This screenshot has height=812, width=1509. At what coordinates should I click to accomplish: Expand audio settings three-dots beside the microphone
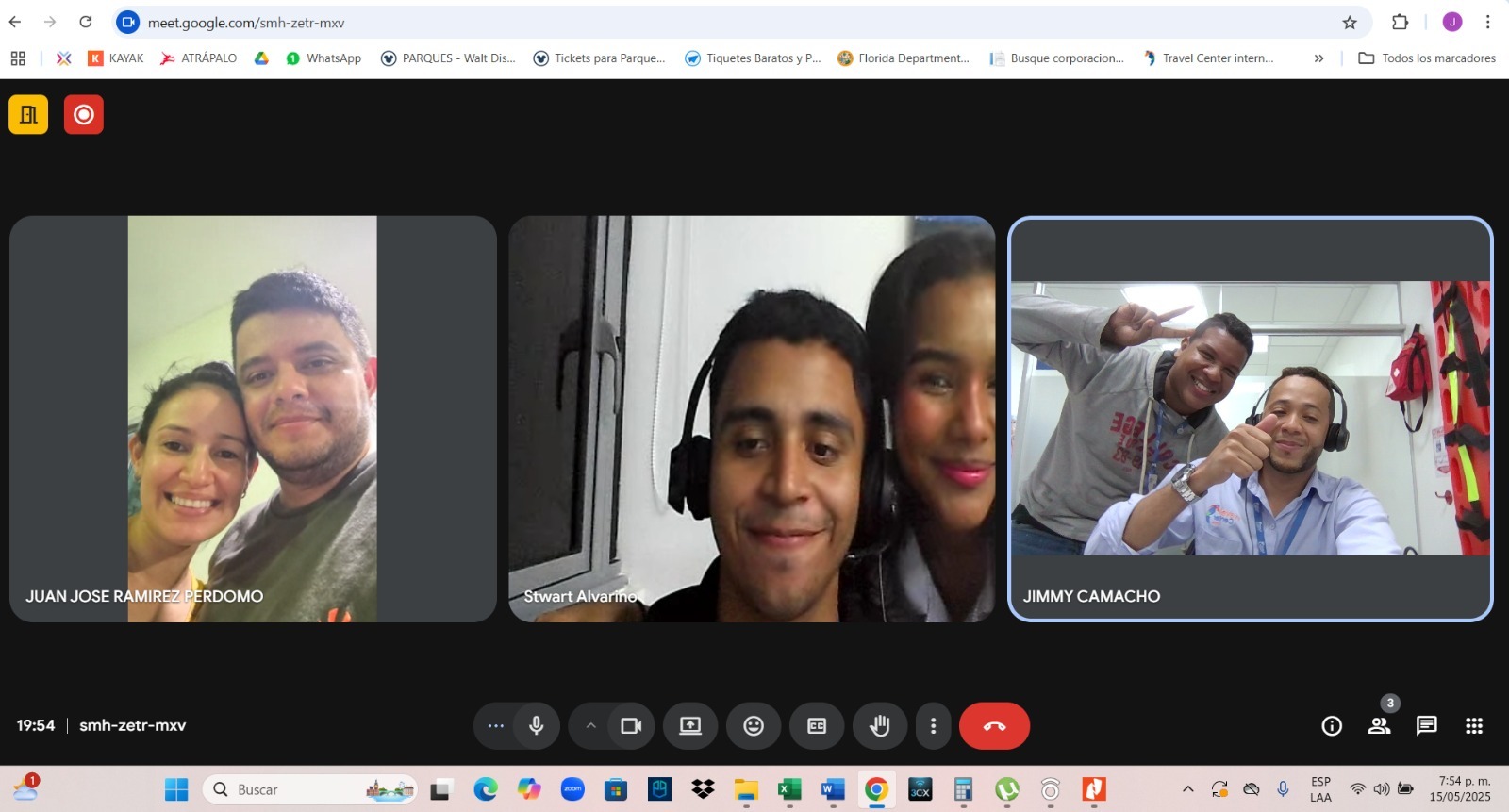[x=495, y=725]
